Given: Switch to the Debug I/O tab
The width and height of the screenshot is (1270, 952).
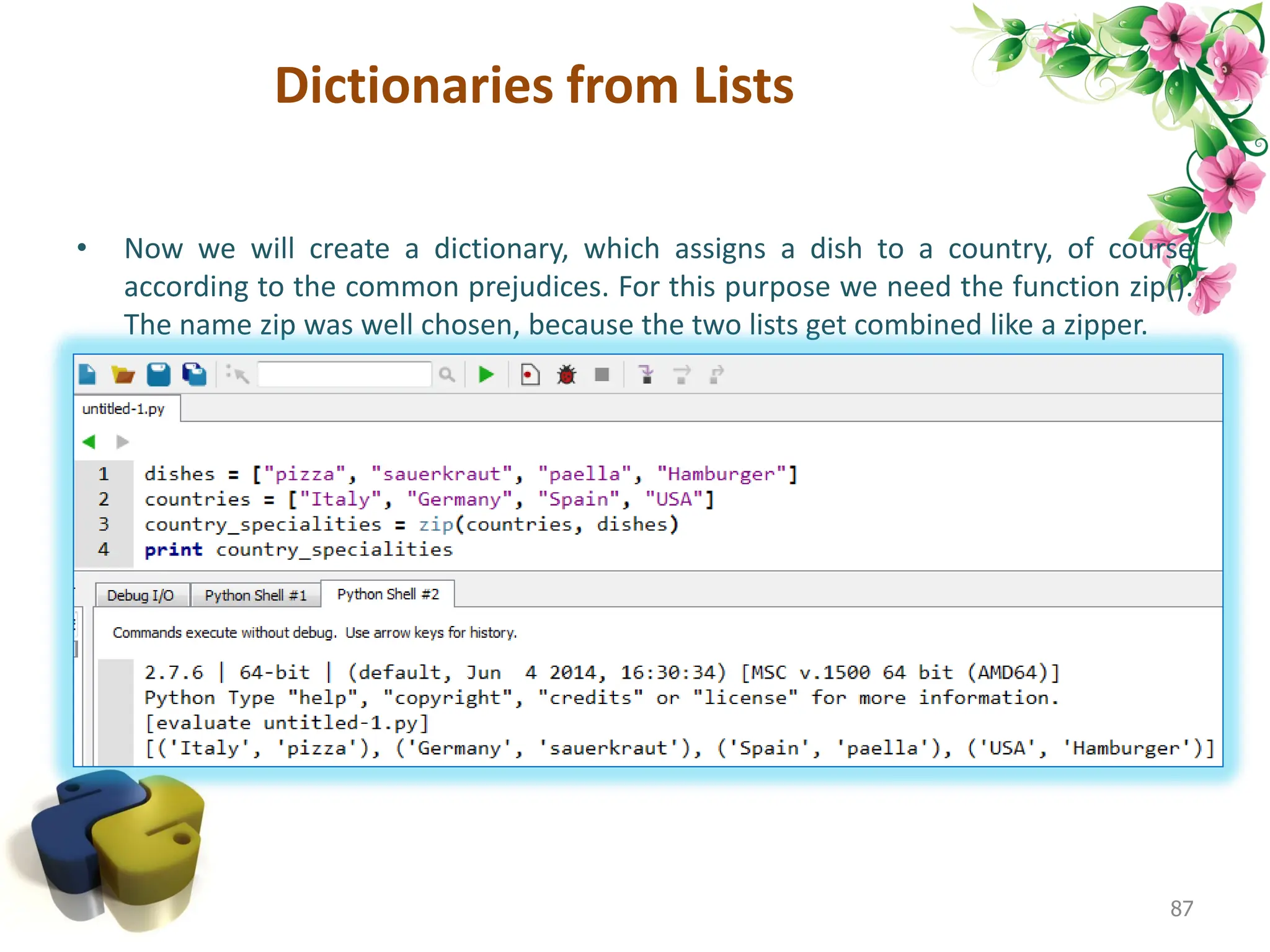Looking at the screenshot, I should point(140,596).
